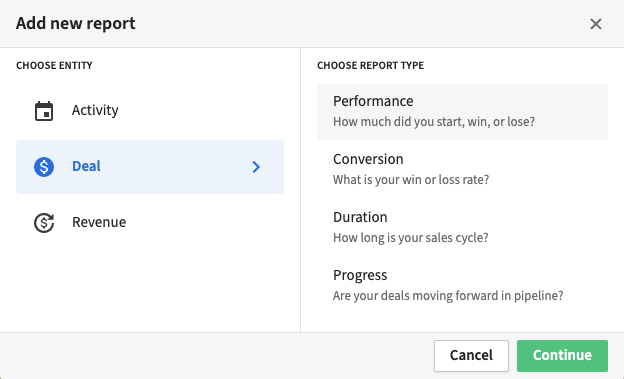The width and height of the screenshot is (624, 379).
Task: Click the Revenue recurring dollar icon
Action: click(x=44, y=223)
